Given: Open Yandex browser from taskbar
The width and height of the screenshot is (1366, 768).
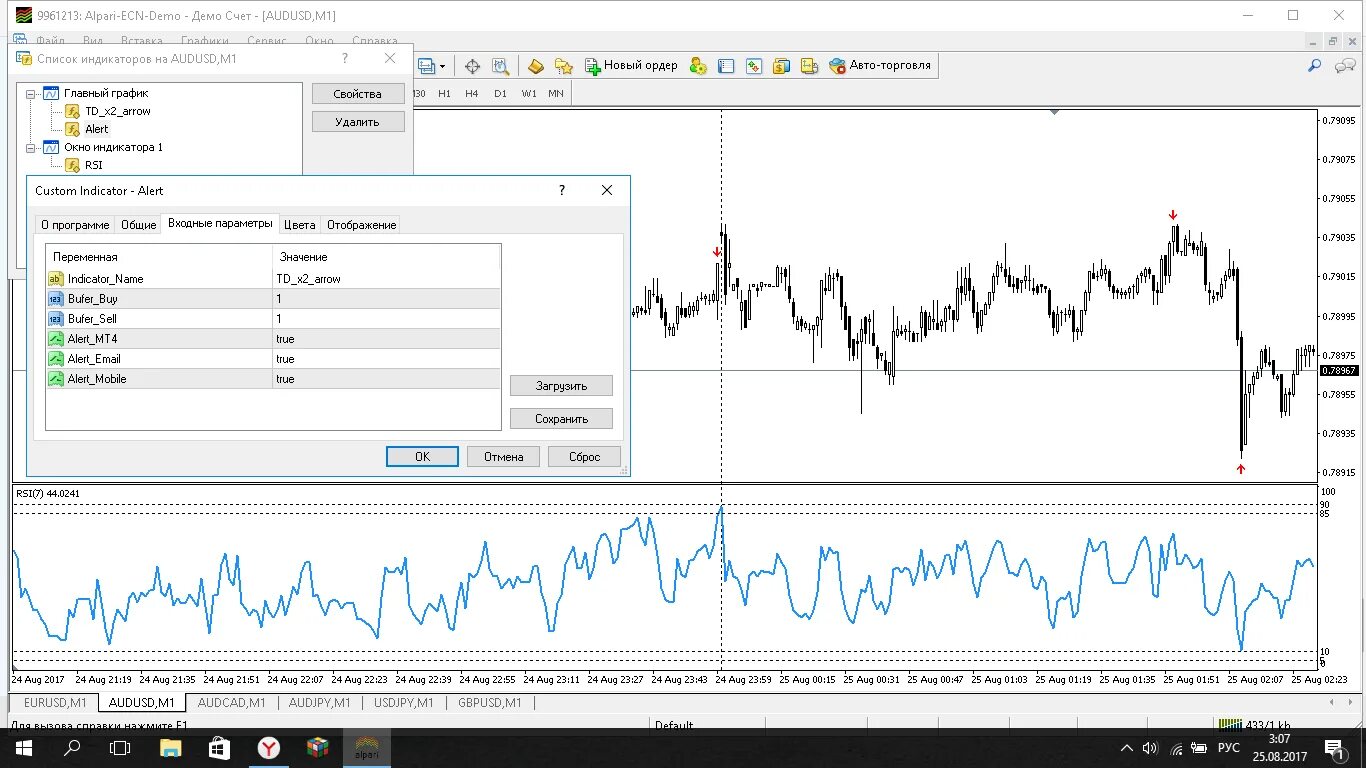Looking at the screenshot, I should click(269, 748).
